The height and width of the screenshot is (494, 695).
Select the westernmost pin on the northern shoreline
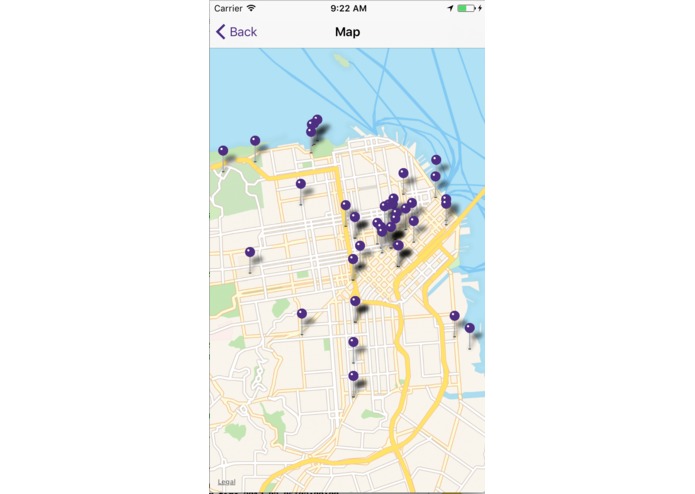click(x=223, y=151)
